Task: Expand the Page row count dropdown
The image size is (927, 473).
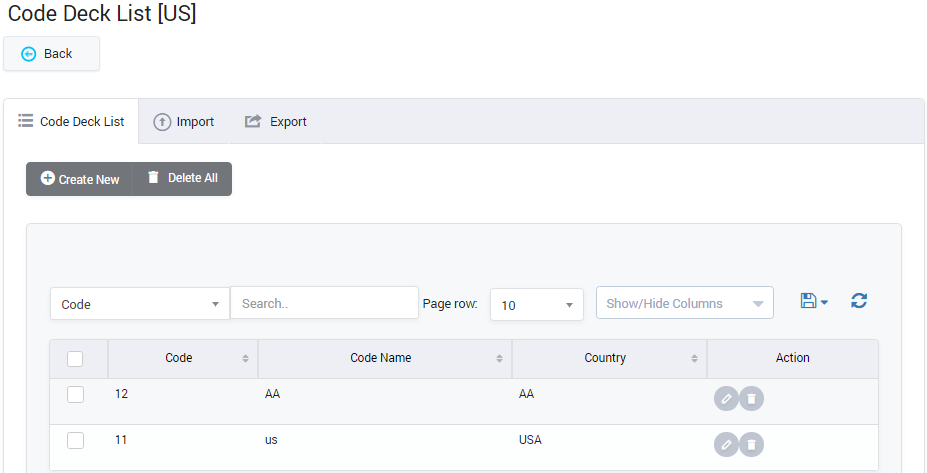Action: (537, 305)
